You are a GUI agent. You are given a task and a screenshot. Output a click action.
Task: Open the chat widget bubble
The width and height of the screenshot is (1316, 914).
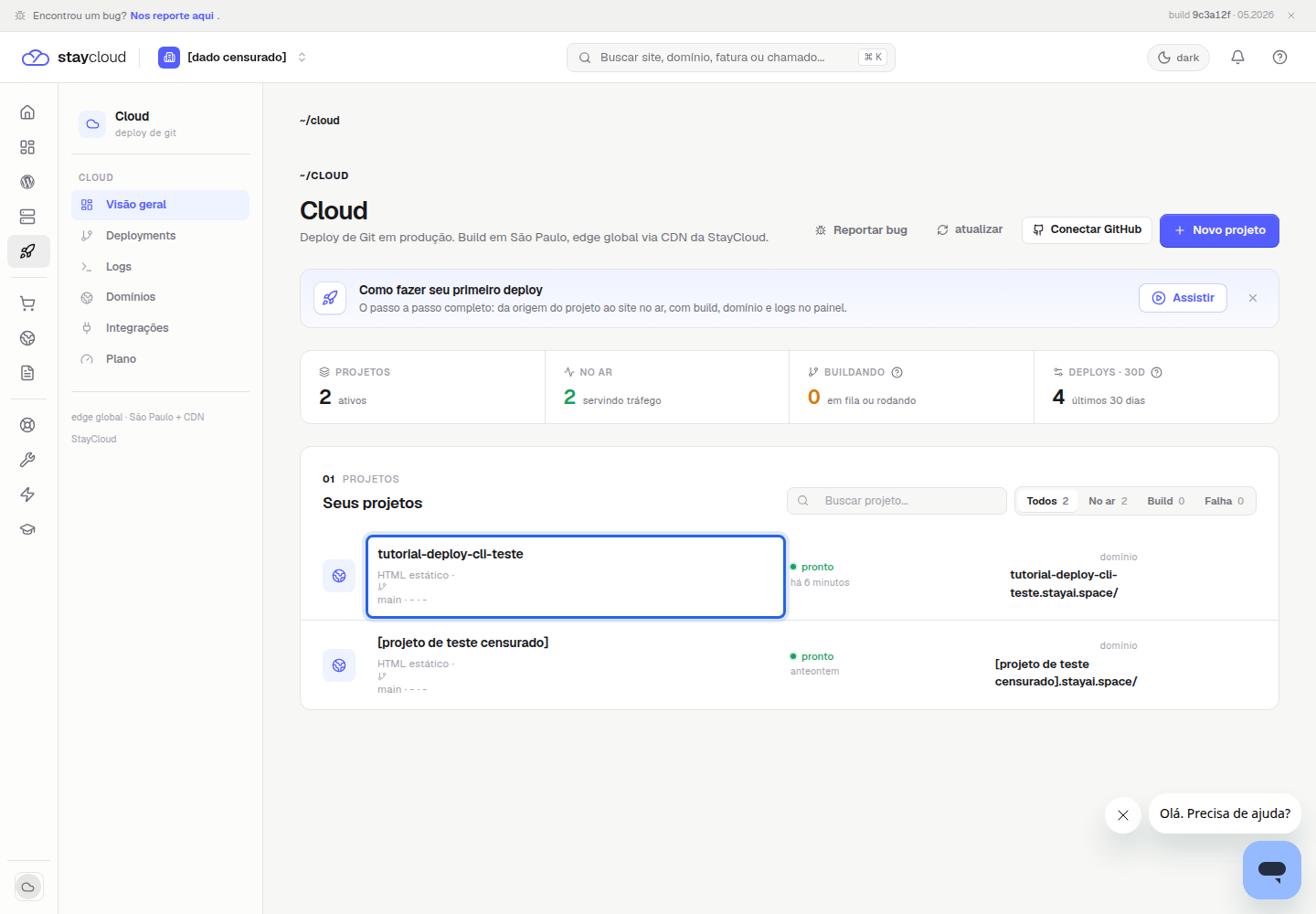tap(1271, 870)
